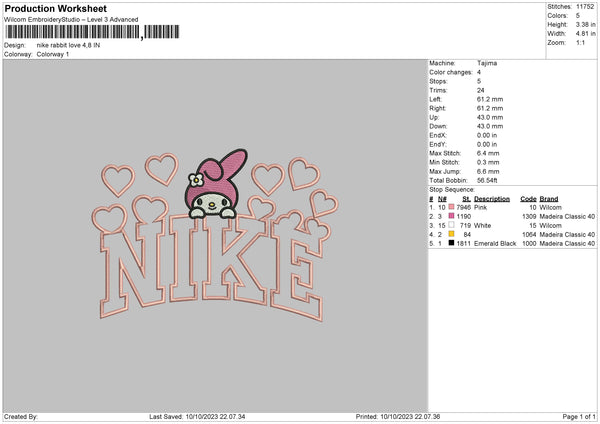The image size is (600, 424).
Task: Click the 'Colorway 1' value
Action: [53, 54]
